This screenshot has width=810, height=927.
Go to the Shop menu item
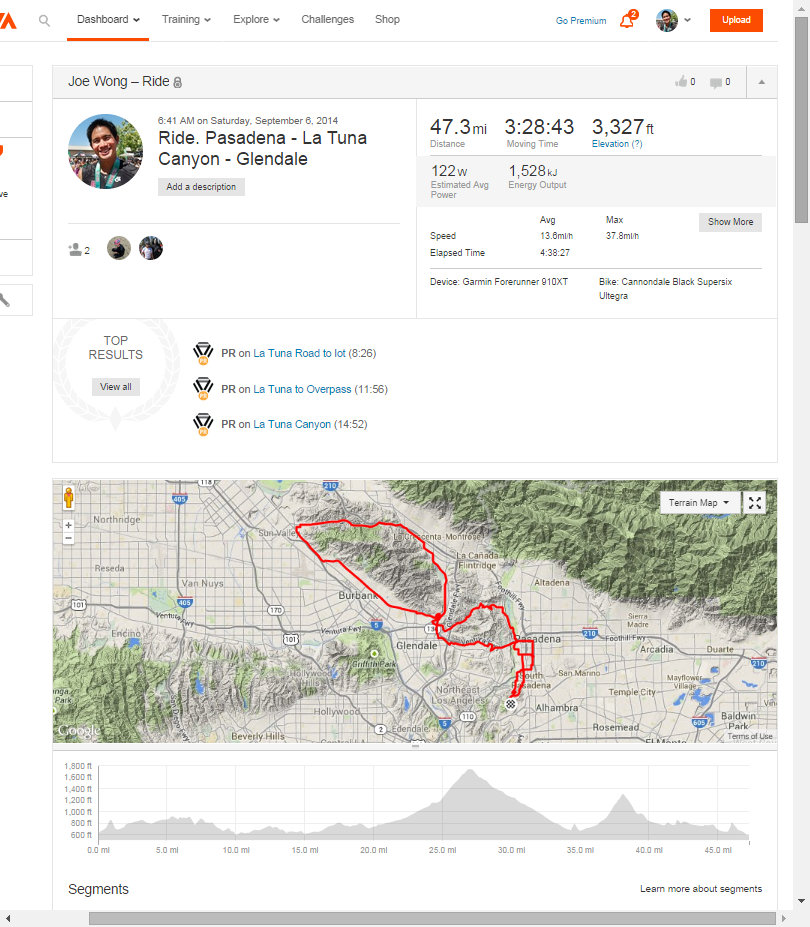387,20
